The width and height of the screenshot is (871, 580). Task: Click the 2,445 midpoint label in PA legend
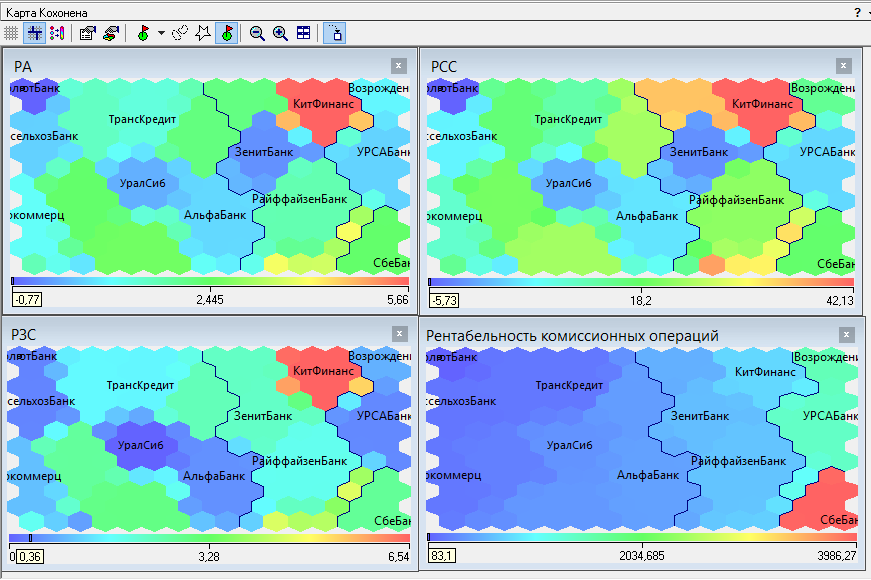[x=210, y=300]
